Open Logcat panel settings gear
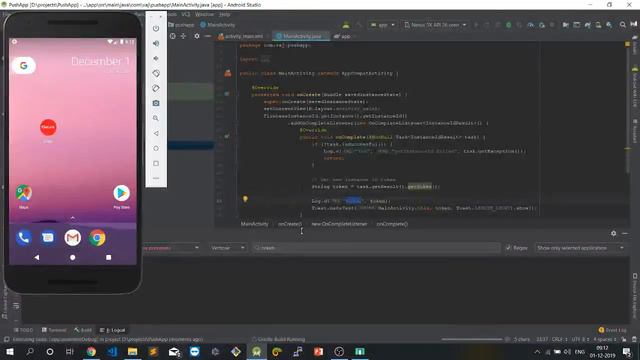The width and height of the screenshot is (640, 360). [x=613, y=233]
